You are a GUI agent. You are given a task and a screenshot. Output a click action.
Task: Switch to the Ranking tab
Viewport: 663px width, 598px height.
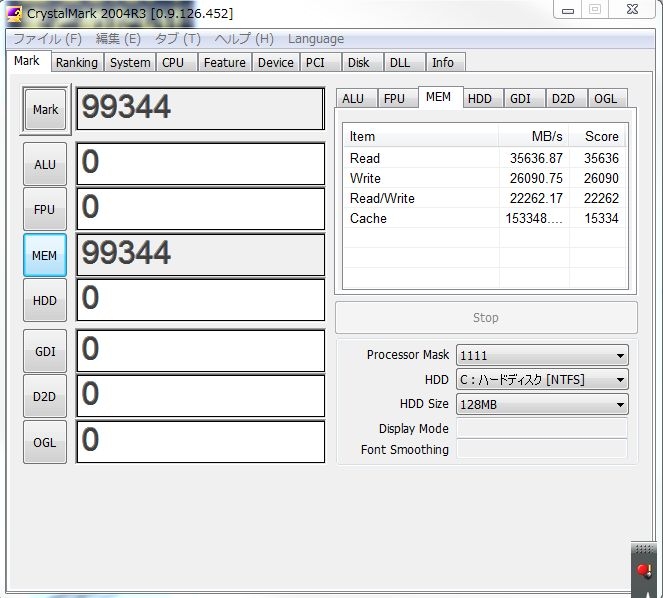(x=76, y=62)
